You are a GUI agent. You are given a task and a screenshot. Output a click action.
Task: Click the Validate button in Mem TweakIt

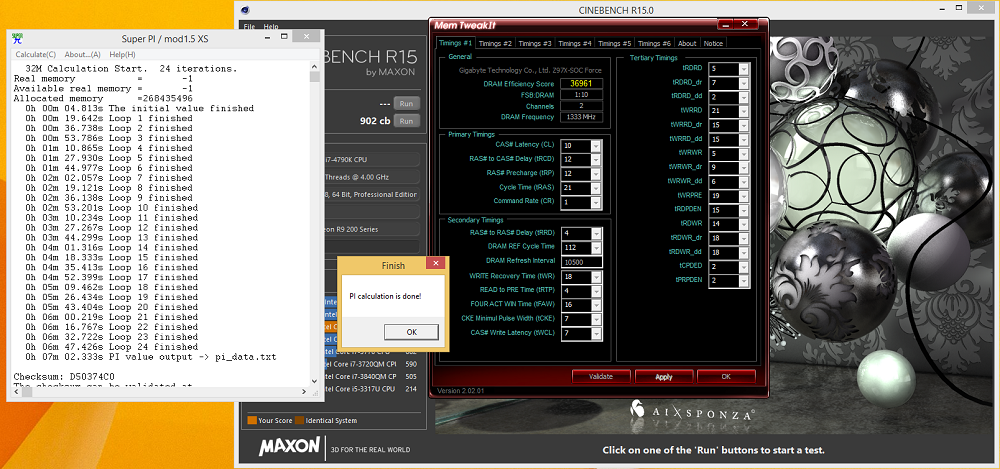[601, 376]
